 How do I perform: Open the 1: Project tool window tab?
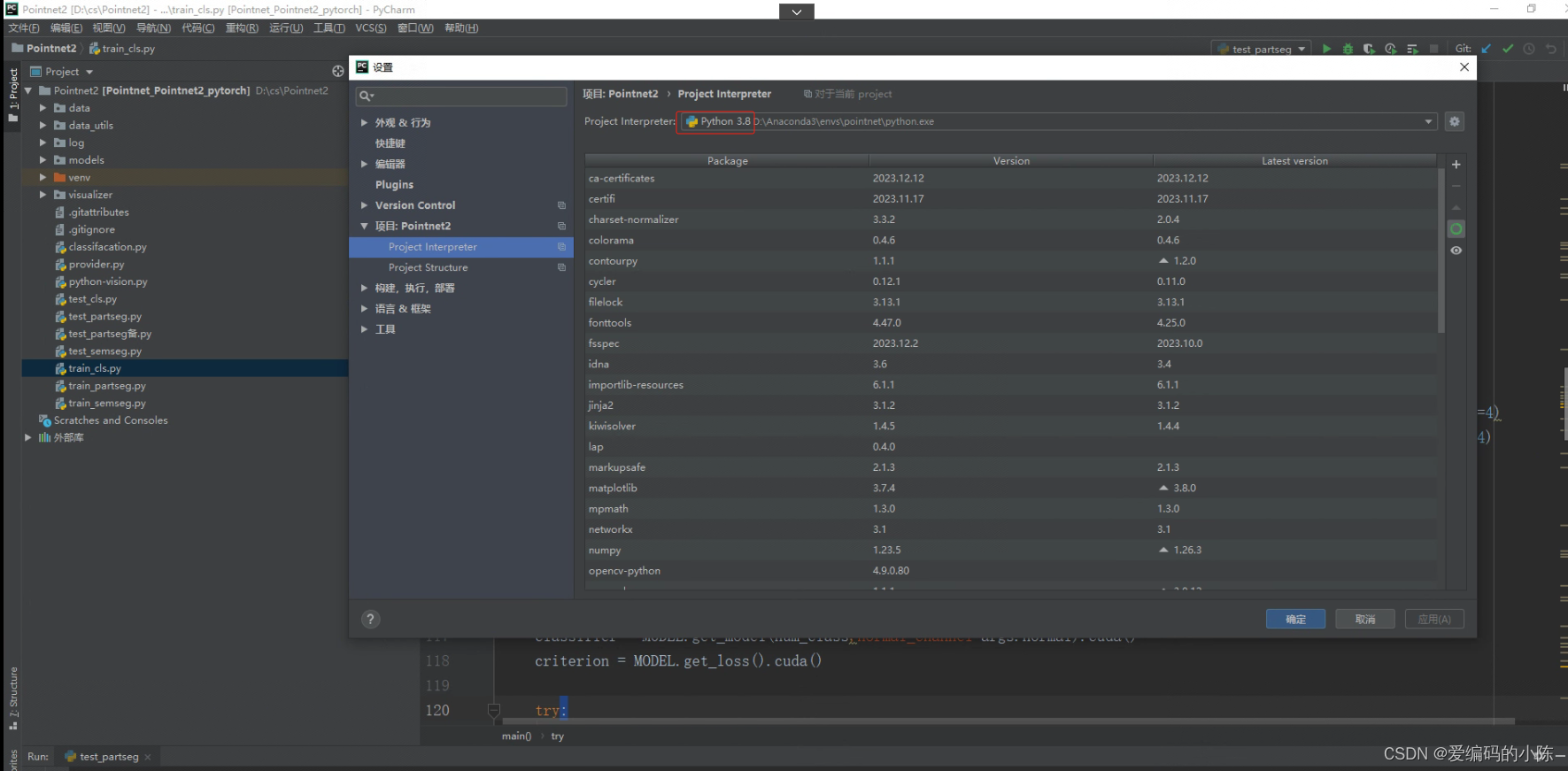click(13, 94)
